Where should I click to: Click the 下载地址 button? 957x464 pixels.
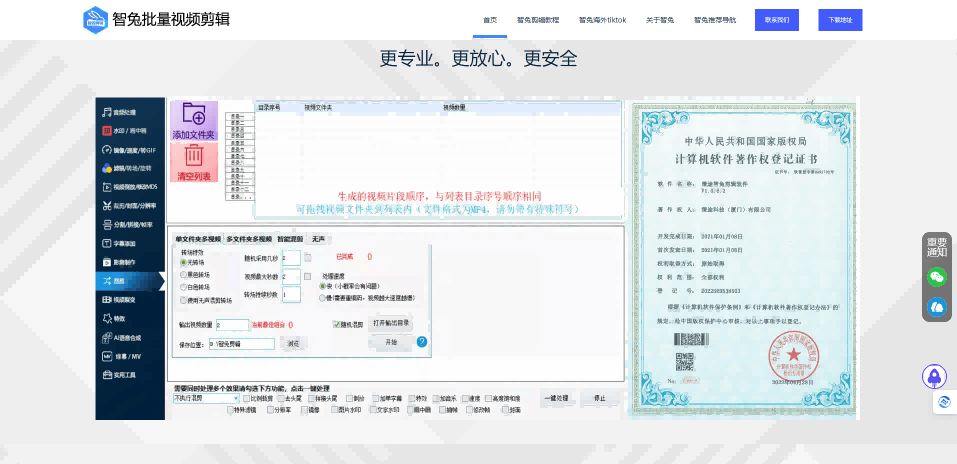click(x=840, y=20)
